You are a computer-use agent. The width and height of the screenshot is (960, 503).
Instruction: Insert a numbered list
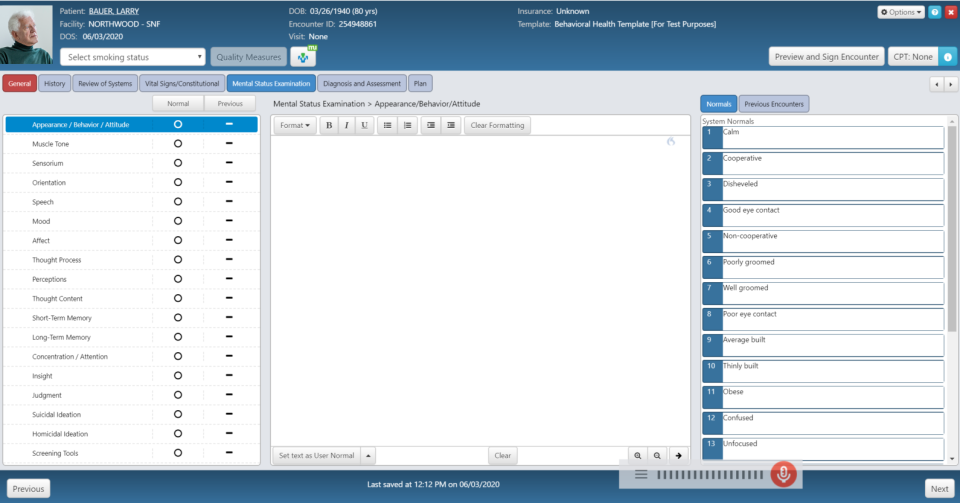tap(407, 125)
